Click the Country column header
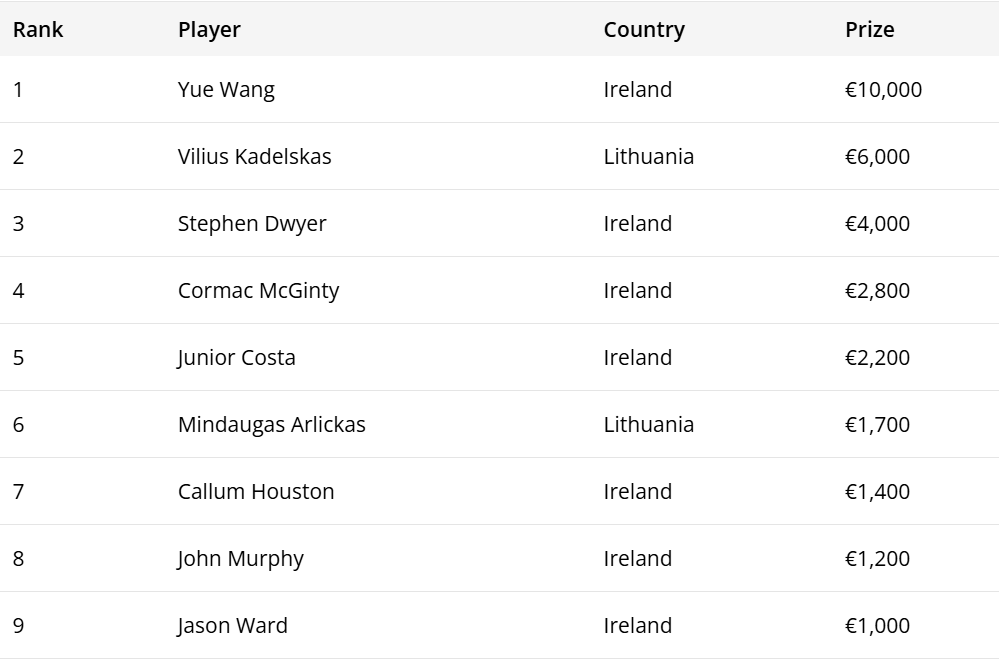The image size is (999, 667). [x=644, y=29]
